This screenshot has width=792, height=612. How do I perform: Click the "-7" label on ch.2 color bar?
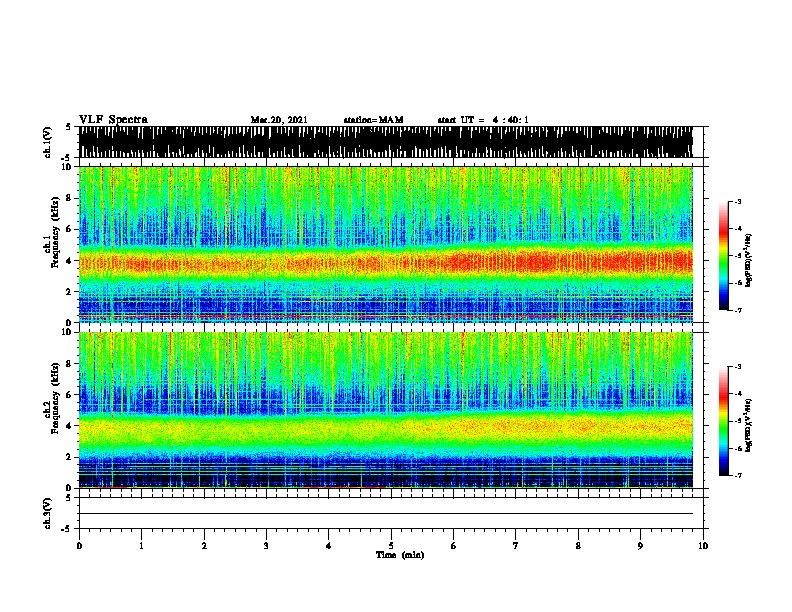pos(738,475)
